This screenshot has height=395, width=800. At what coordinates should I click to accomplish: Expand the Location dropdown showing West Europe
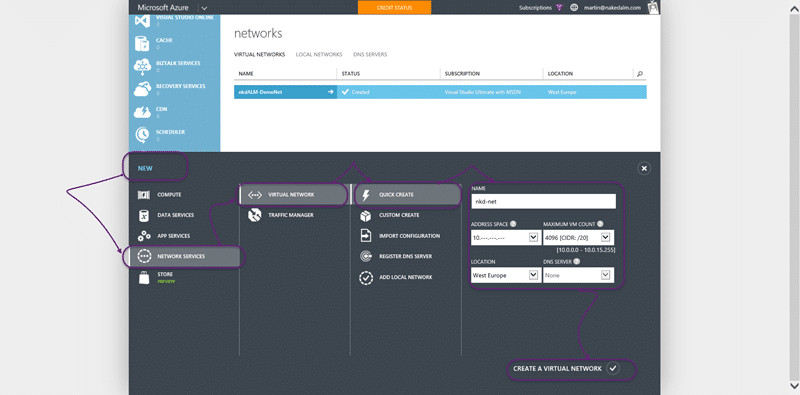point(505,275)
